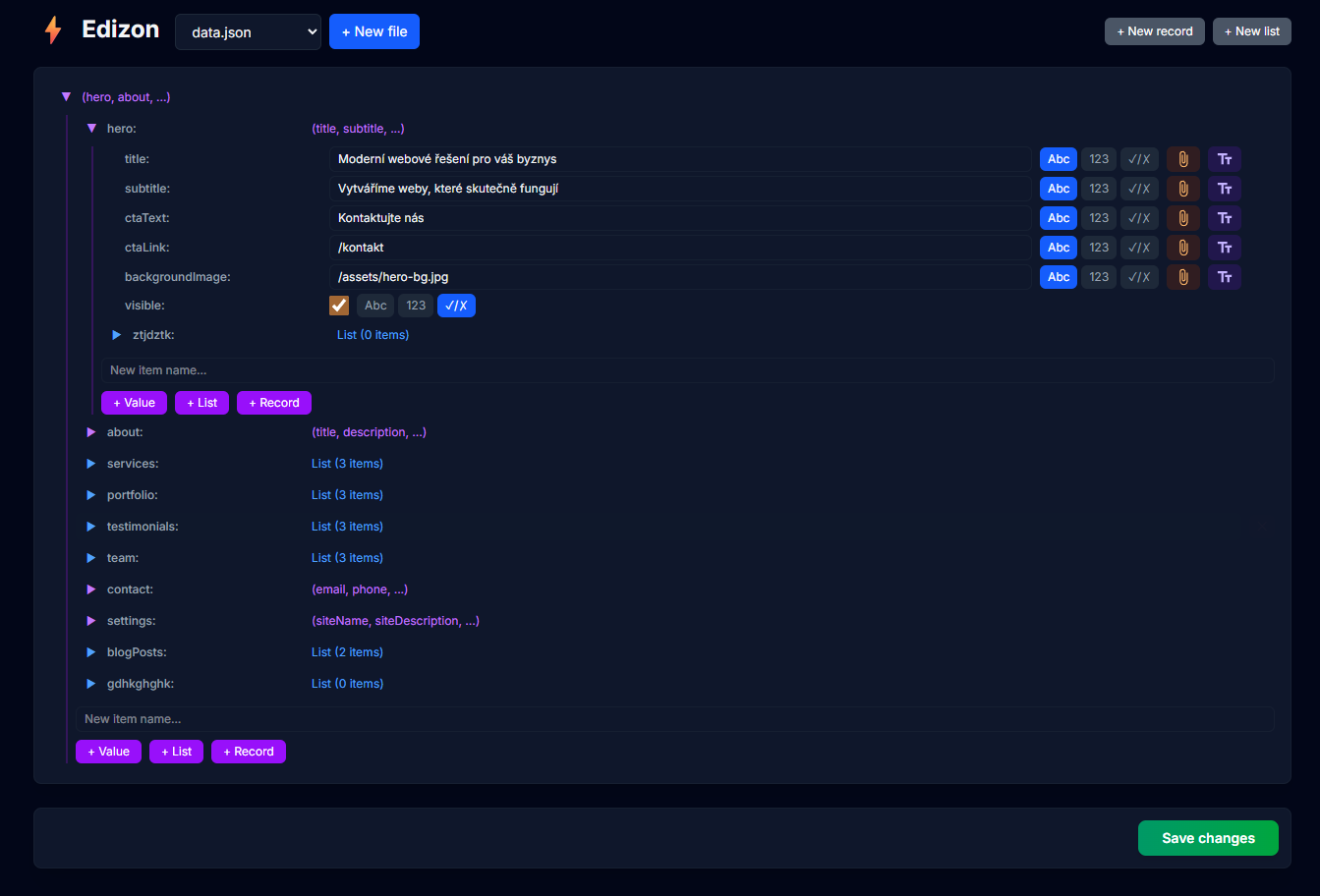
Task: Expand the services list
Action: pyautogui.click(x=91, y=464)
